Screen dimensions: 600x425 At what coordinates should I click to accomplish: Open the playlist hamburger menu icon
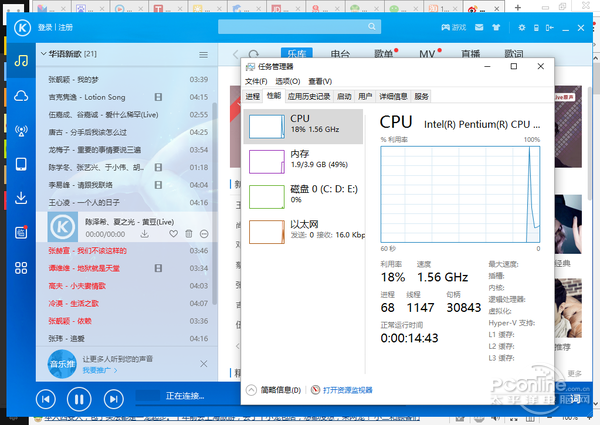point(204,55)
